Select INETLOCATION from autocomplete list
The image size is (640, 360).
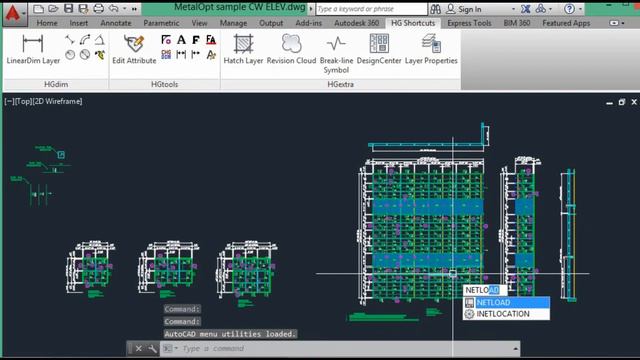(507, 314)
